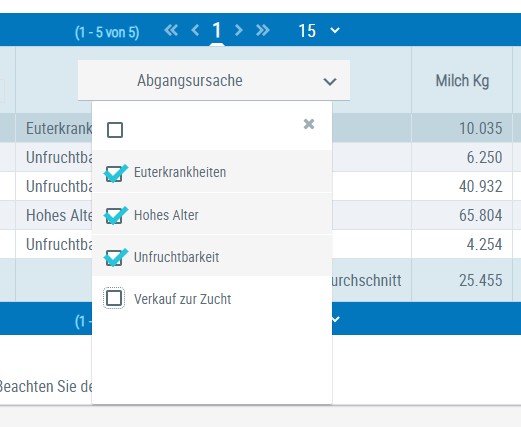The image size is (521, 427).
Task: Uncheck the Unfruchtbarkeit checkbox
Action: pyautogui.click(x=114, y=258)
